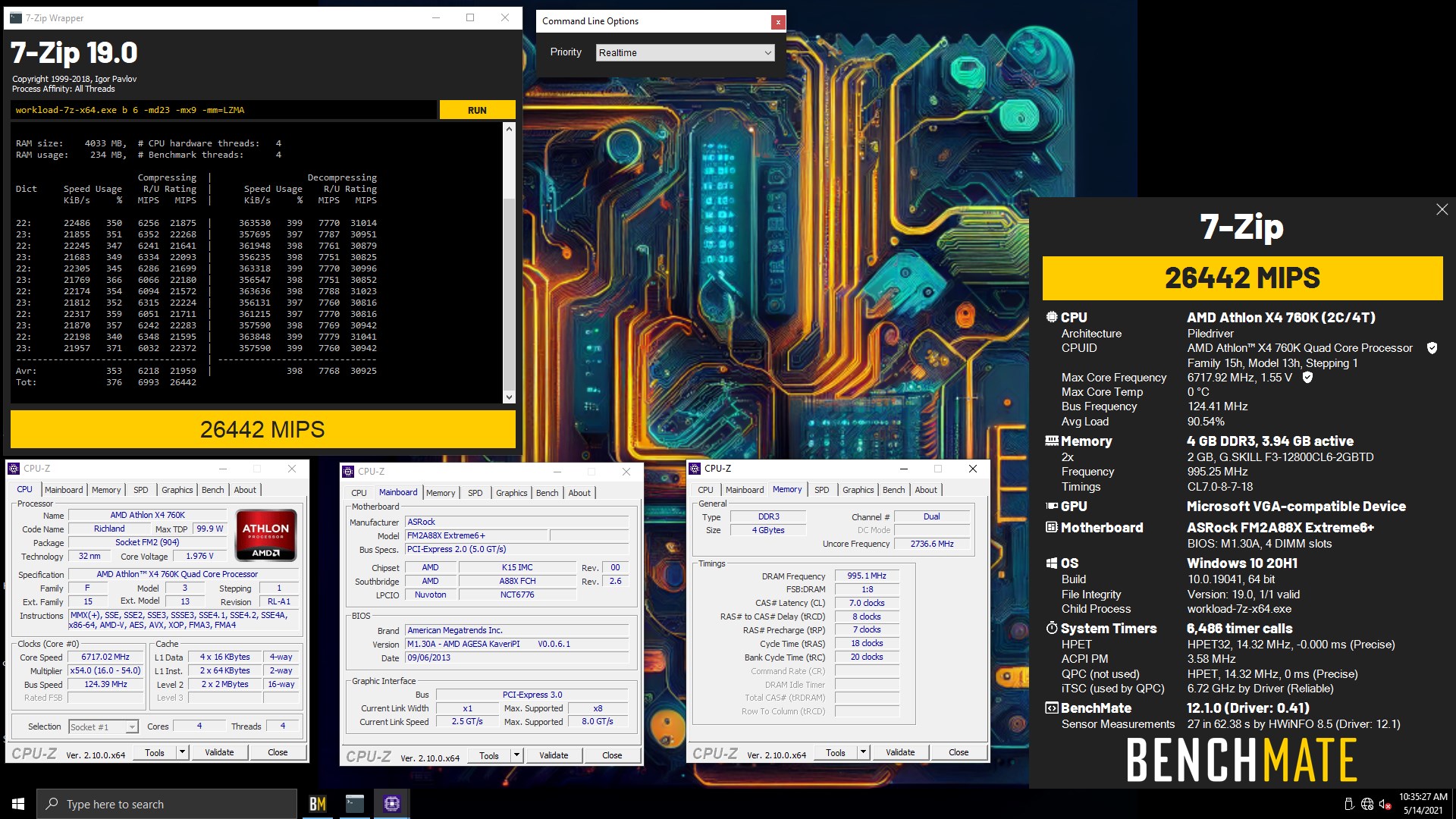Open SPD tab in middle CPU-Z
This screenshot has width=1456, height=819.
tap(475, 493)
